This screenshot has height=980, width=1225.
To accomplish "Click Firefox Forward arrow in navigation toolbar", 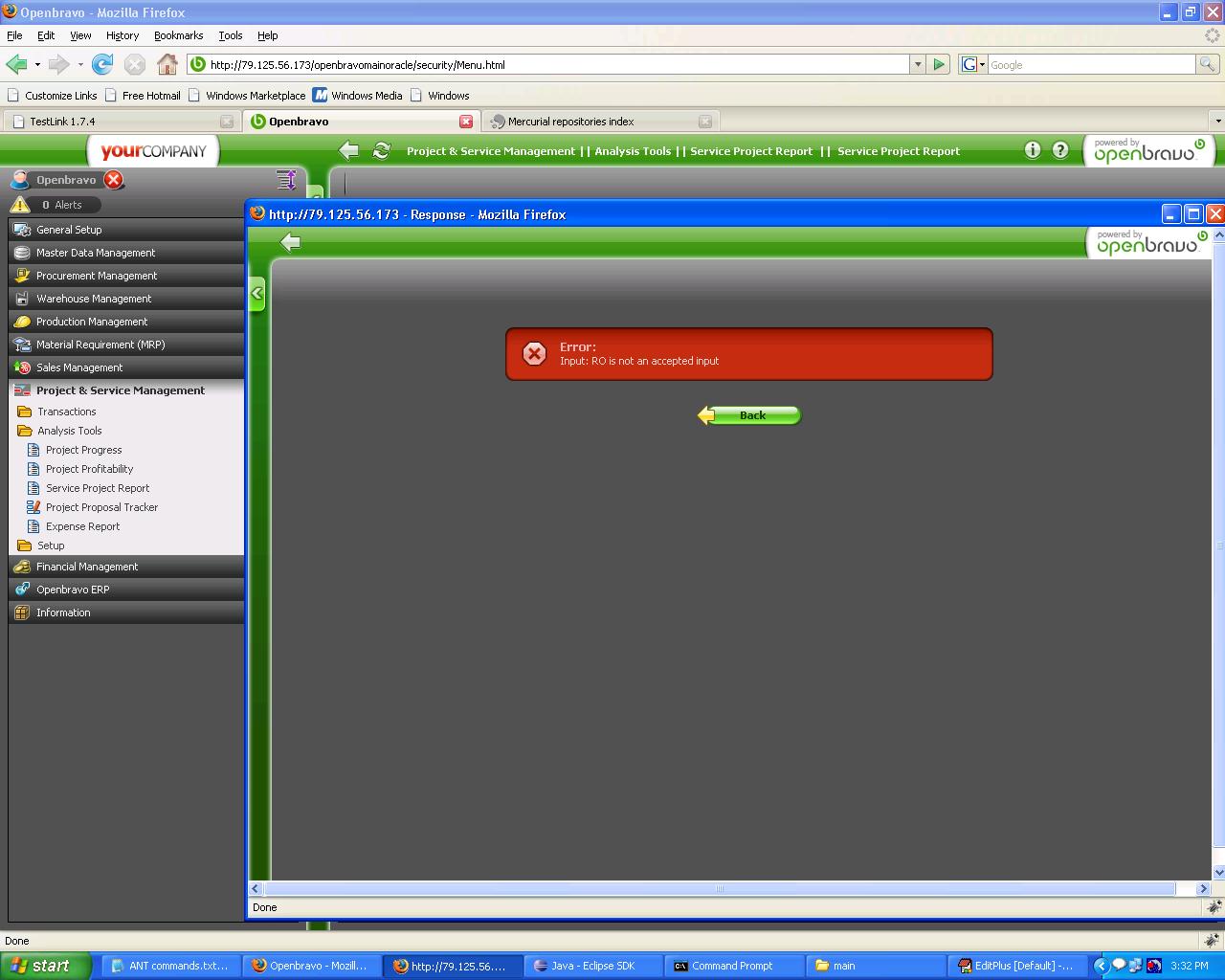I will (x=58, y=64).
